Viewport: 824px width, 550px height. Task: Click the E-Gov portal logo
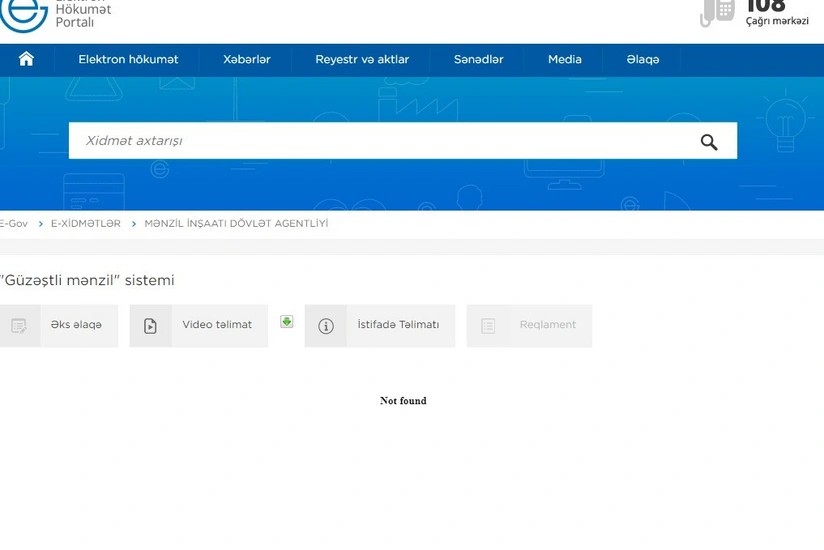pos(24,14)
